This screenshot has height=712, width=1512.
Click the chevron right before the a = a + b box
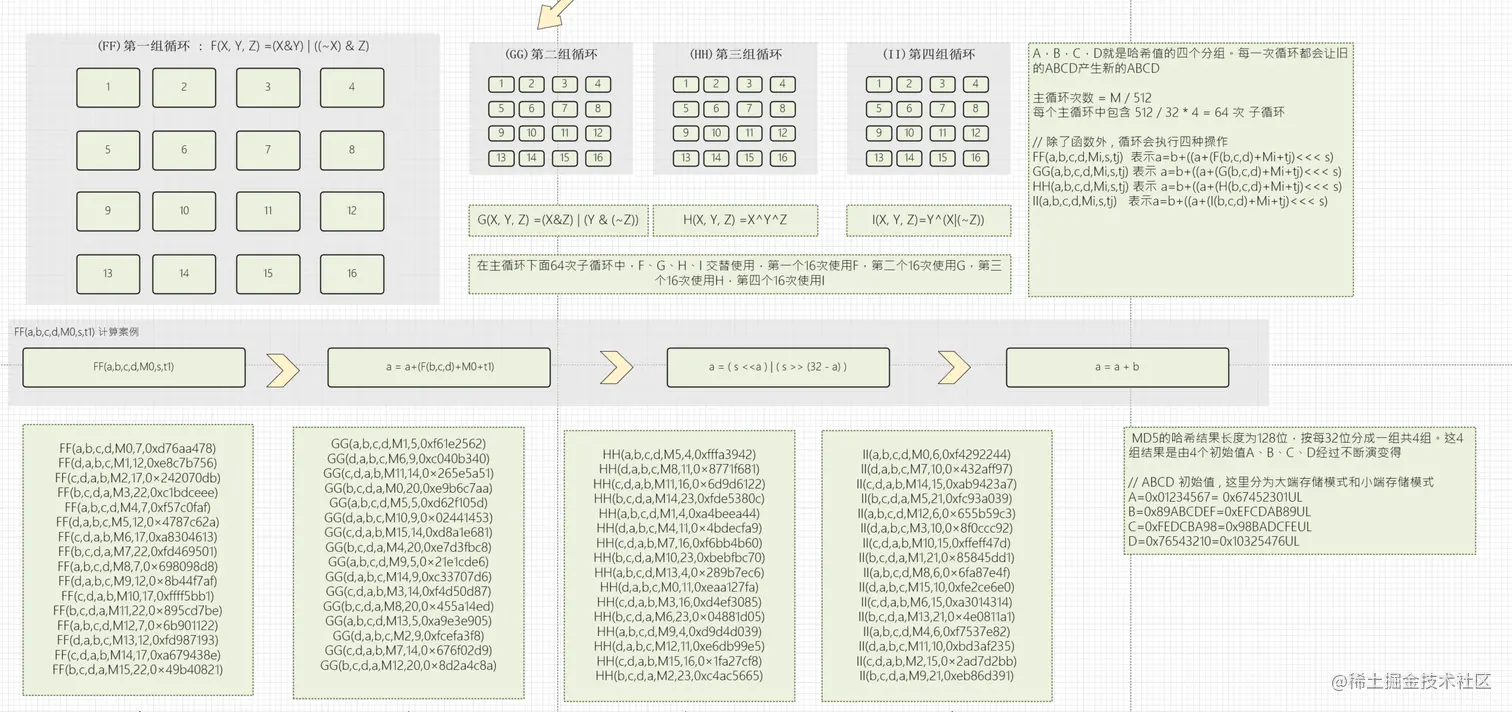[955, 369]
